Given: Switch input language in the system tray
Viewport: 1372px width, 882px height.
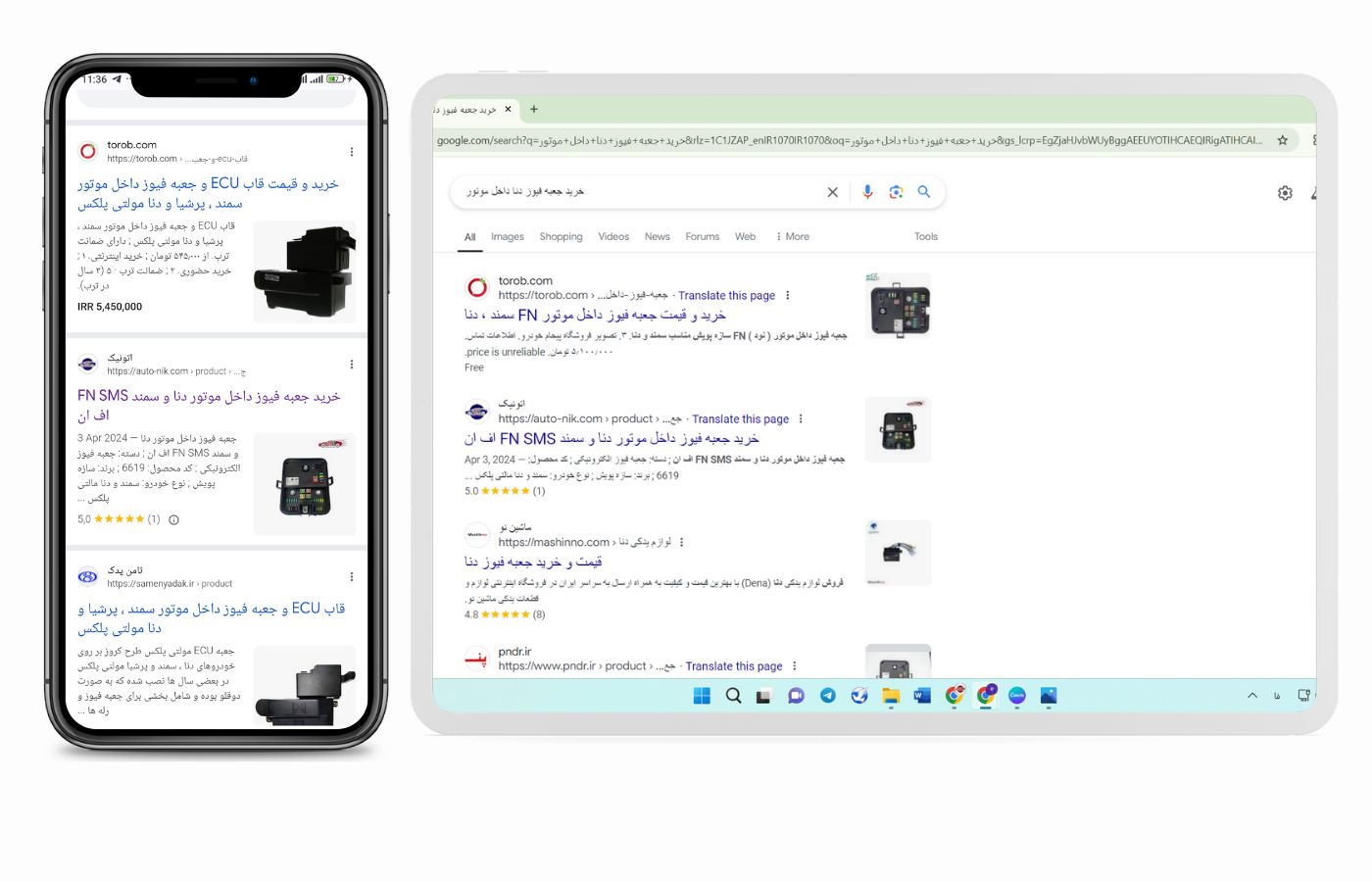Looking at the screenshot, I should pyautogui.click(x=1277, y=696).
